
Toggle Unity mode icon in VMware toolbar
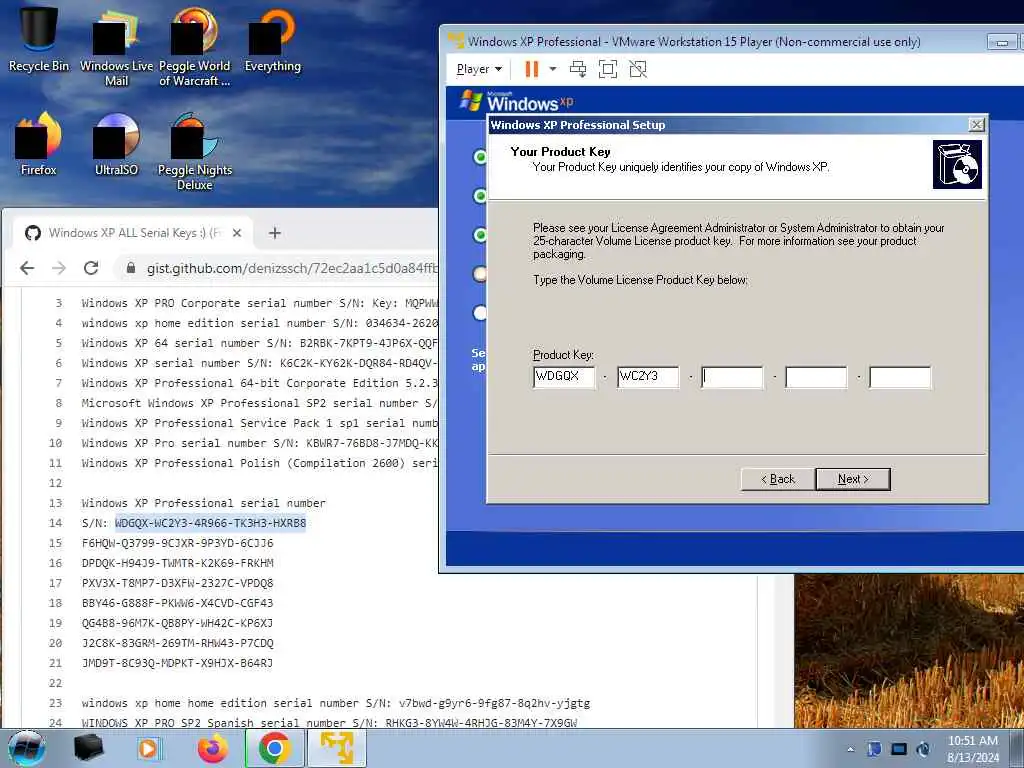tap(638, 69)
